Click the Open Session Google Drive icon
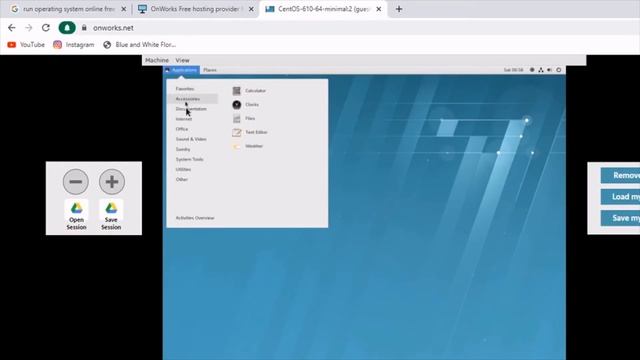Screen dimensions: 640x360 (x=76, y=208)
